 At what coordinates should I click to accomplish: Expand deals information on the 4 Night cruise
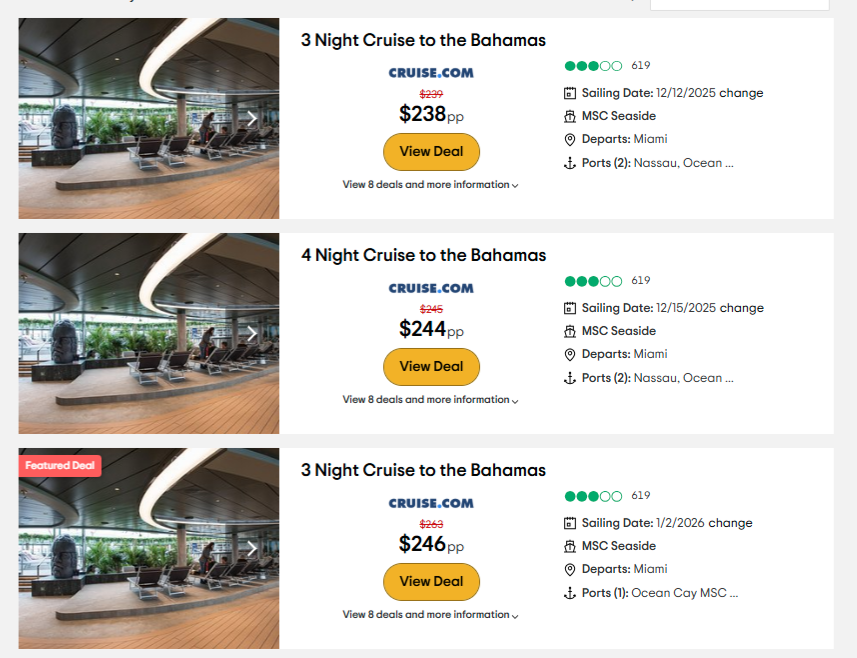(x=430, y=399)
